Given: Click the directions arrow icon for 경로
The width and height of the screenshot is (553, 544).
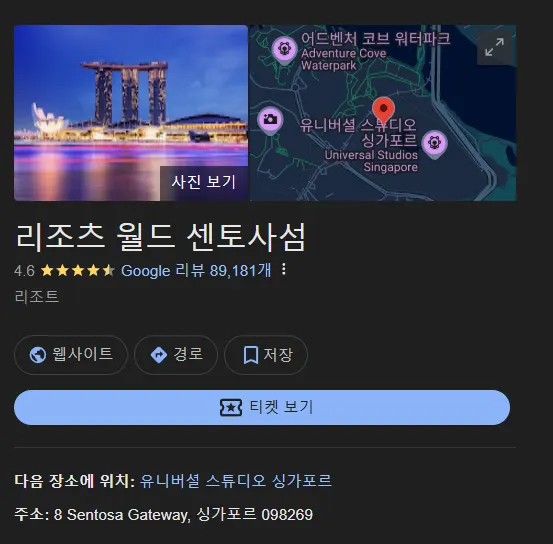Looking at the screenshot, I should pos(159,355).
